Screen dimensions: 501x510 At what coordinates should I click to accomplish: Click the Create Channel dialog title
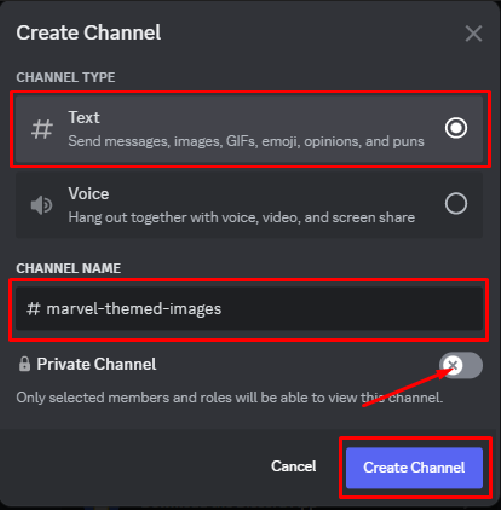pyautogui.click(x=89, y=33)
